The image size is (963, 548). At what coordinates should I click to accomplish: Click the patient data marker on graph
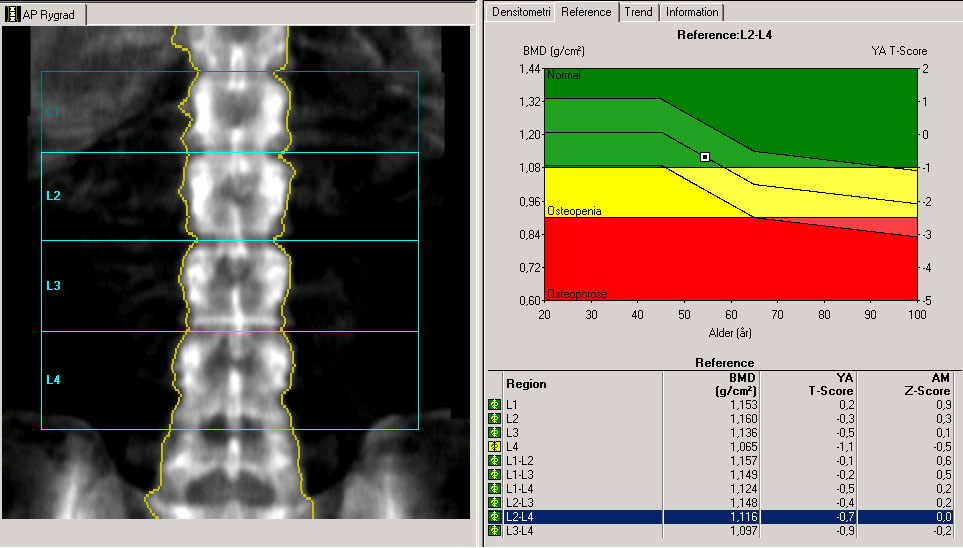705,157
